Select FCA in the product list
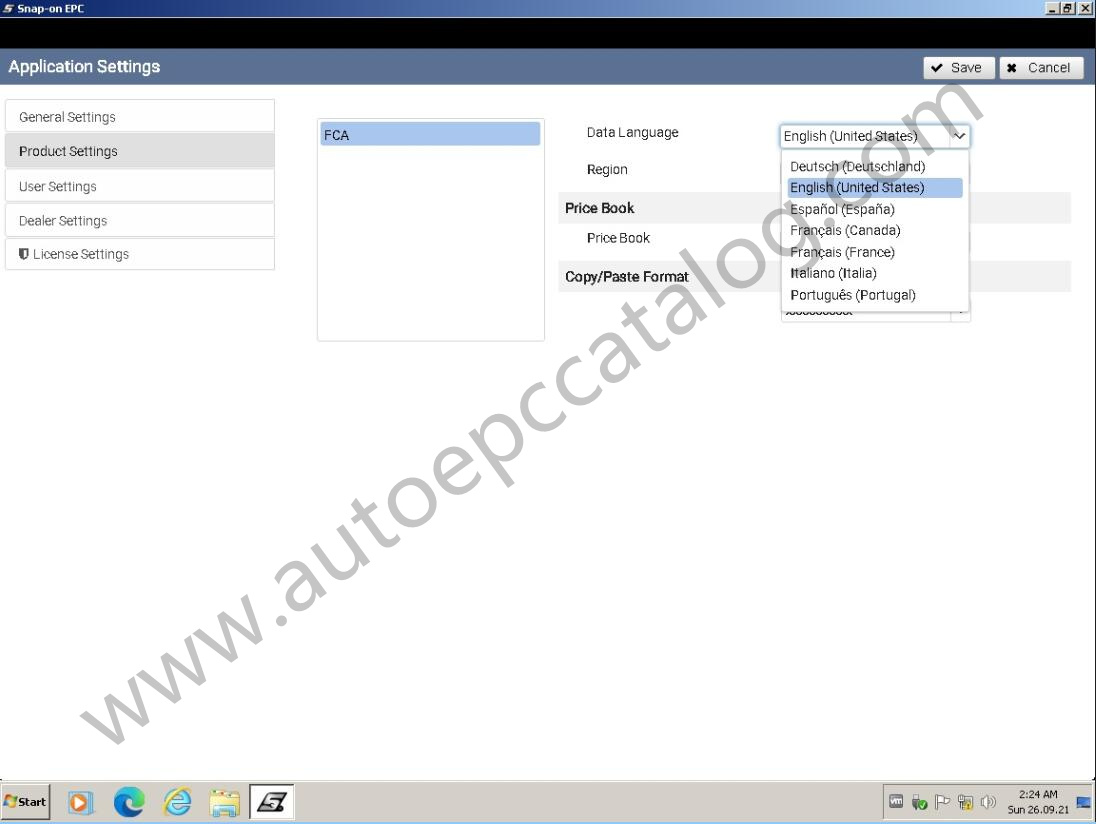Image resolution: width=1096 pixels, height=824 pixels. pos(430,134)
